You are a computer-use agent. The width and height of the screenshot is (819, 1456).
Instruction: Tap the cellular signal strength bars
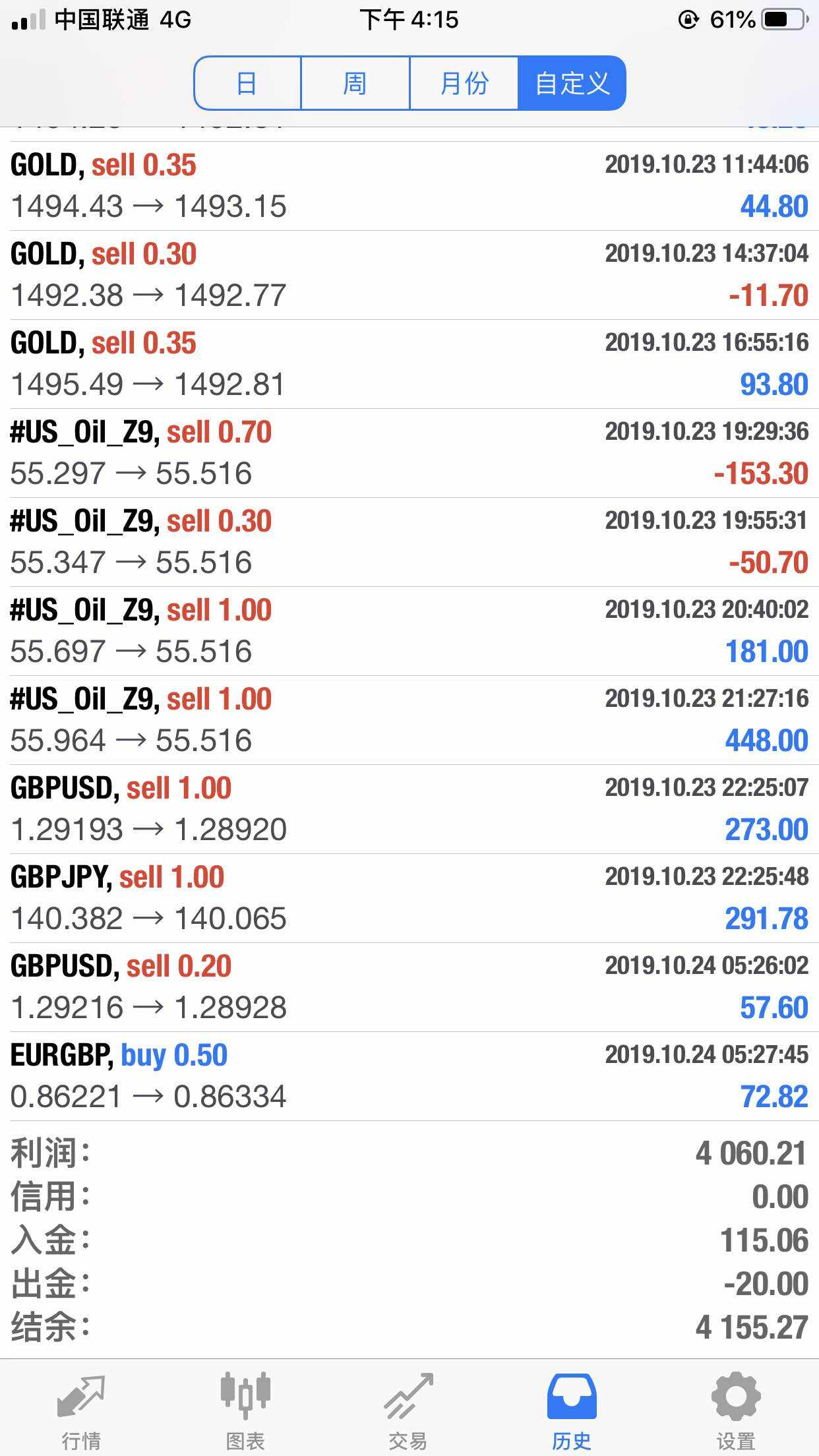point(28,20)
